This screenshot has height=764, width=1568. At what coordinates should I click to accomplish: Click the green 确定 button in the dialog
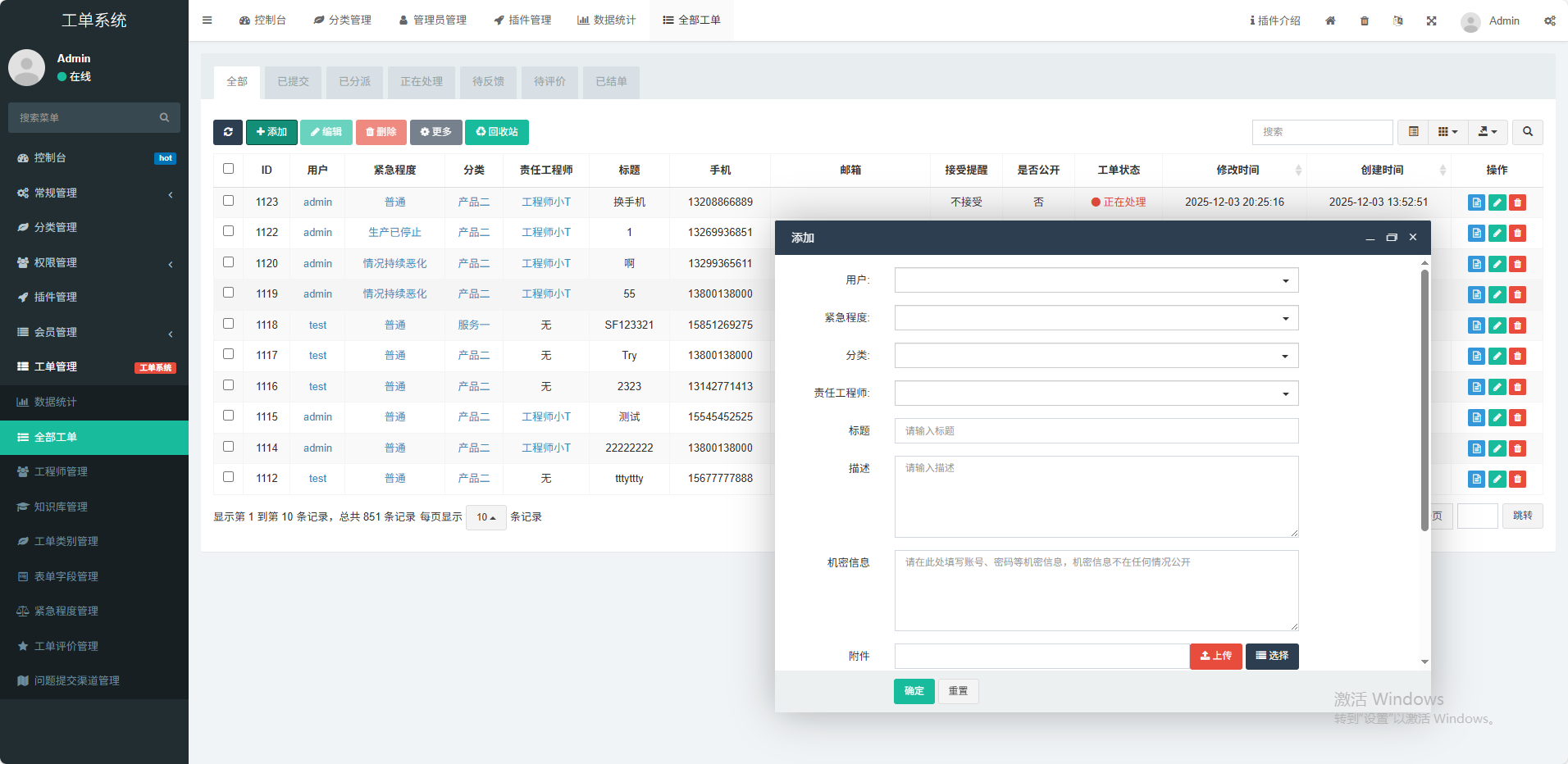coord(914,691)
